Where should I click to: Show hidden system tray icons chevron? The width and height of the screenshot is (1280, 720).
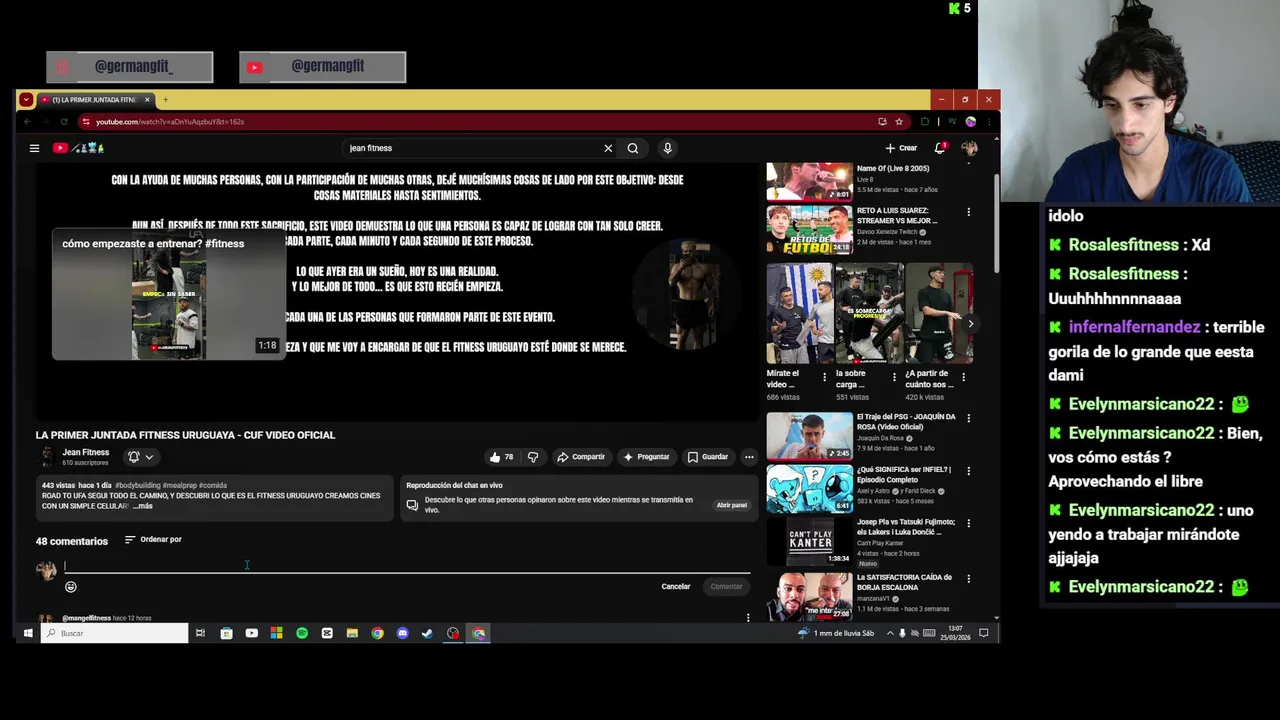tap(890, 633)
